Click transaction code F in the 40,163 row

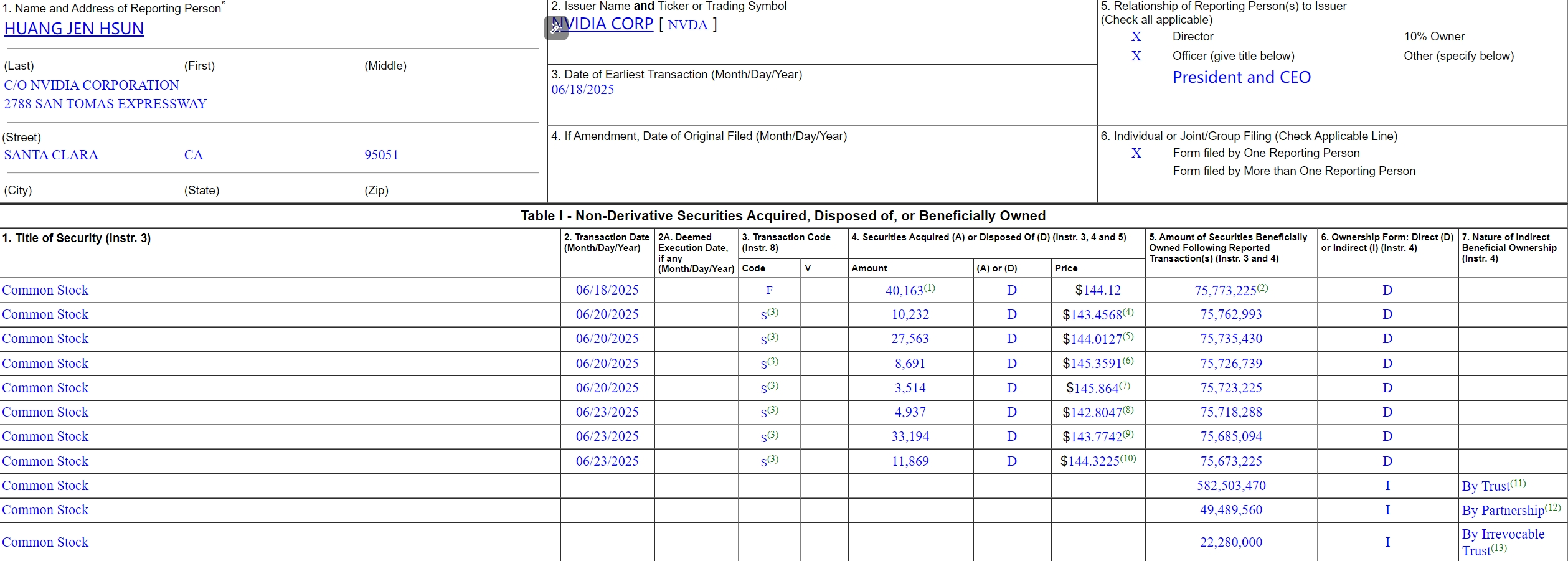click(x=769, y=290)
